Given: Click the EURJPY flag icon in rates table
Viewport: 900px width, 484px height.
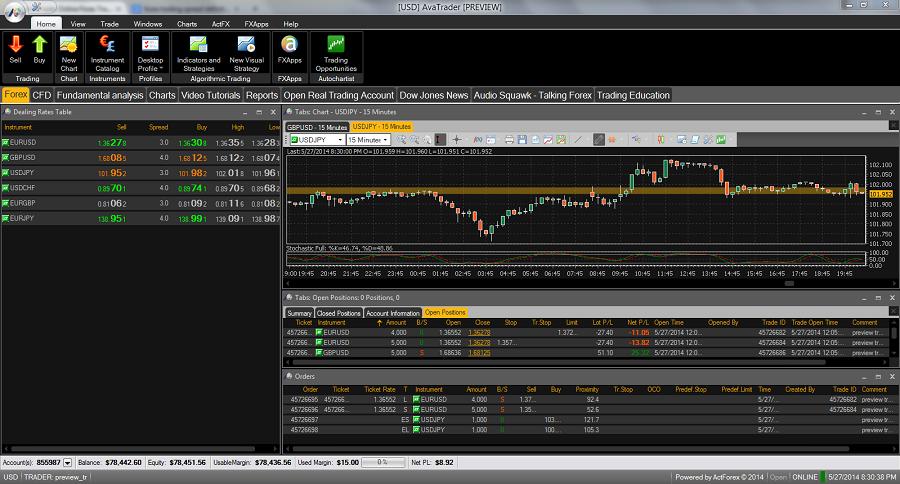Looking at the screenshot, I should coord(5,218).
